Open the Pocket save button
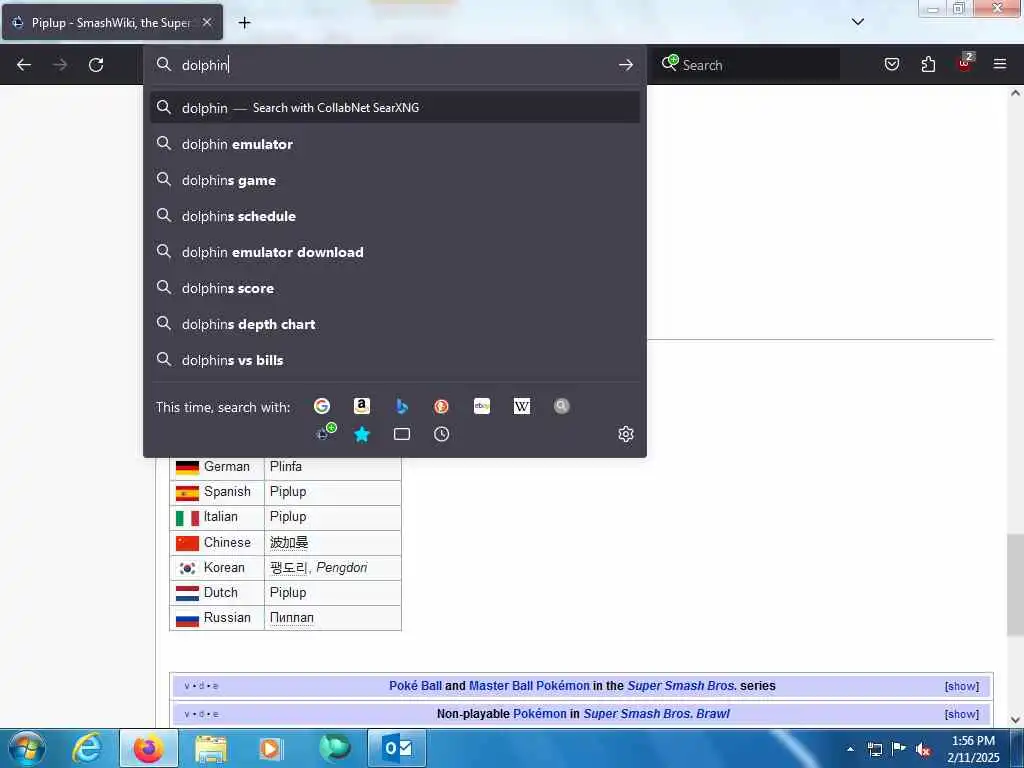Image resolution: width=1024 pixels, height=768 pixels. tap(892, 64)
